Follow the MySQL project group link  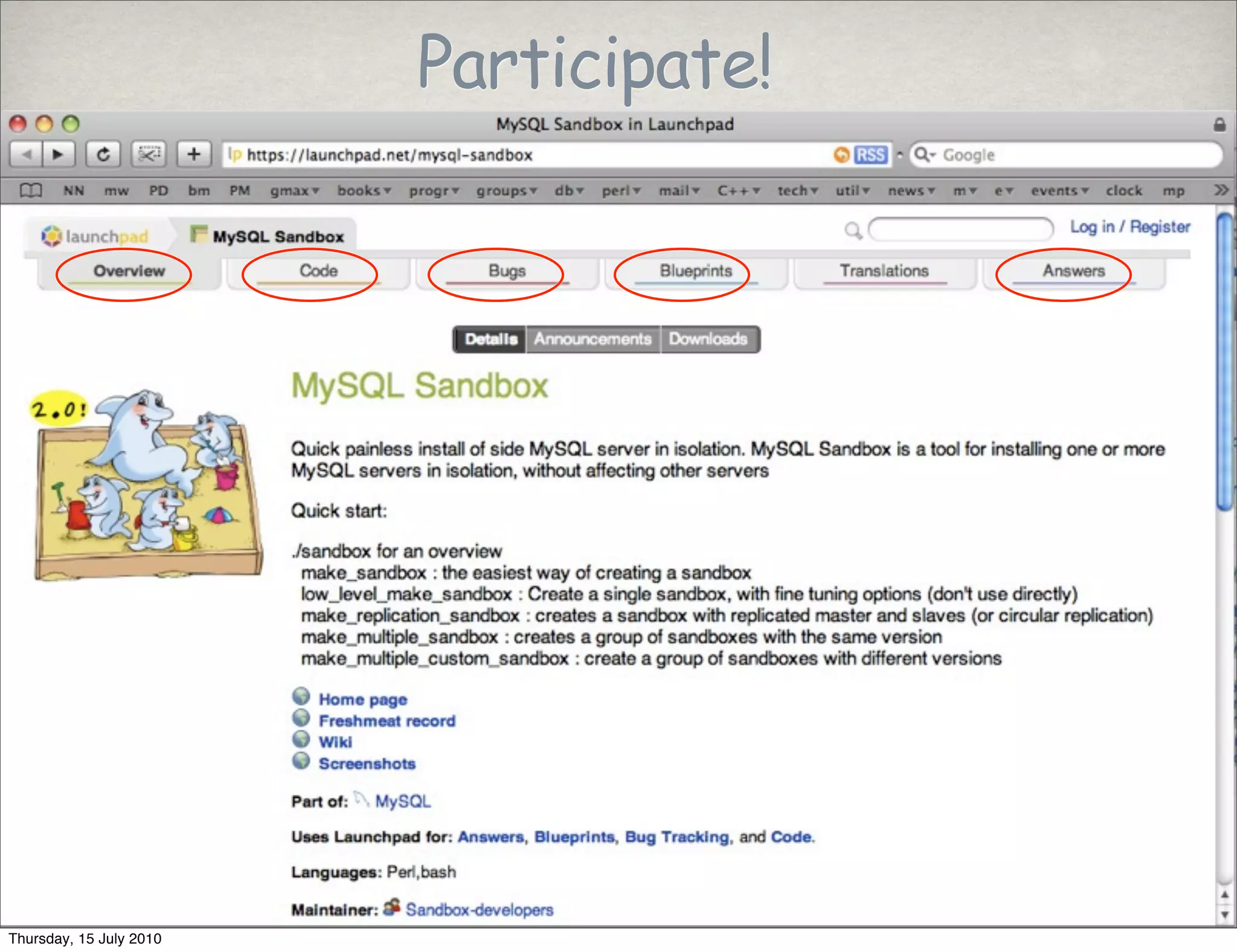click(403, 802)
